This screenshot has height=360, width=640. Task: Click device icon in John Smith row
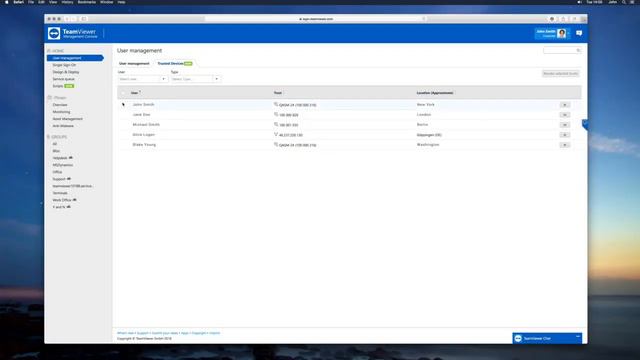point(276,104)
